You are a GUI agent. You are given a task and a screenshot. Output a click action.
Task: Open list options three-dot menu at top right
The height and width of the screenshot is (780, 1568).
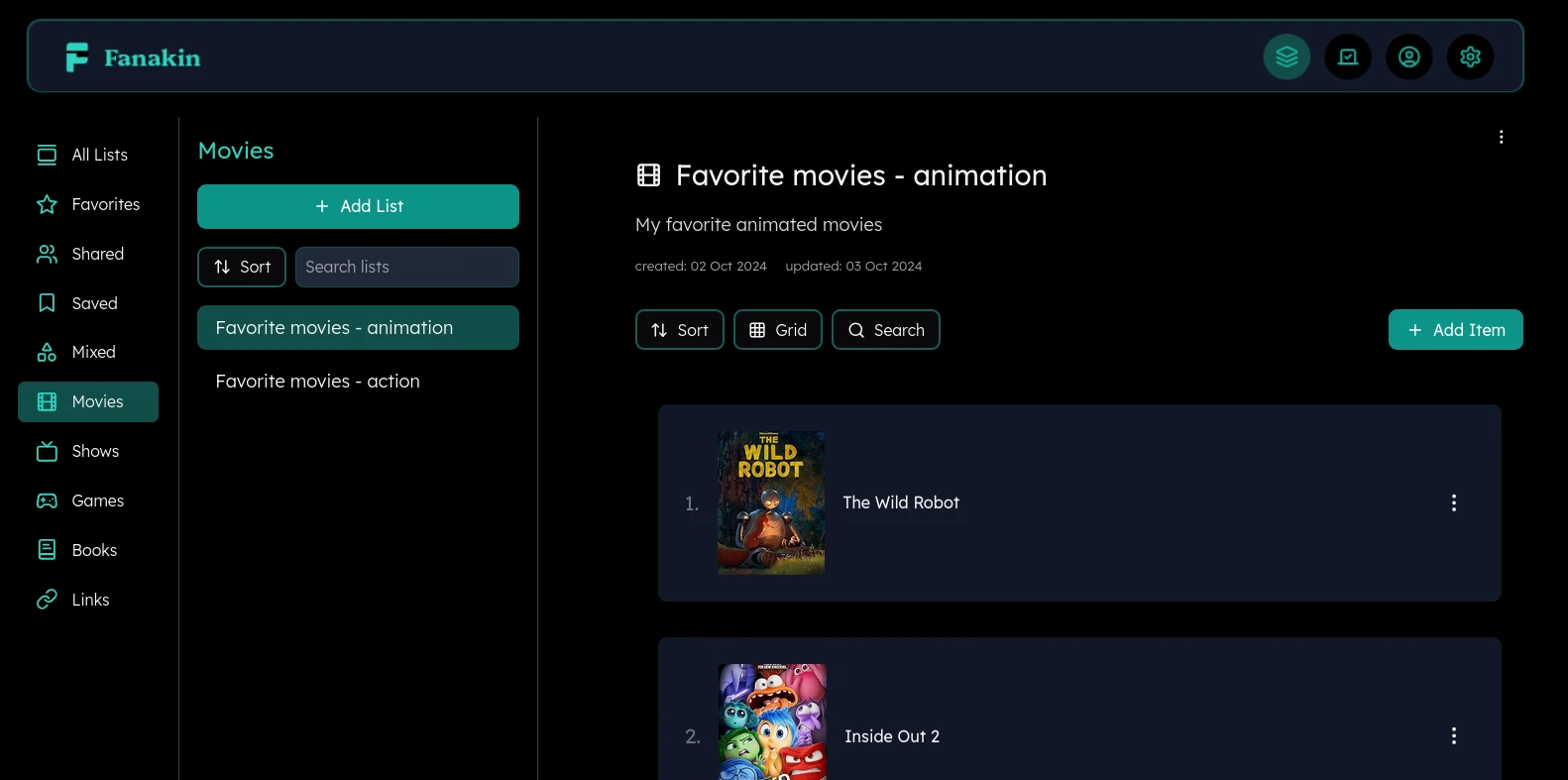coord(1502,137)
